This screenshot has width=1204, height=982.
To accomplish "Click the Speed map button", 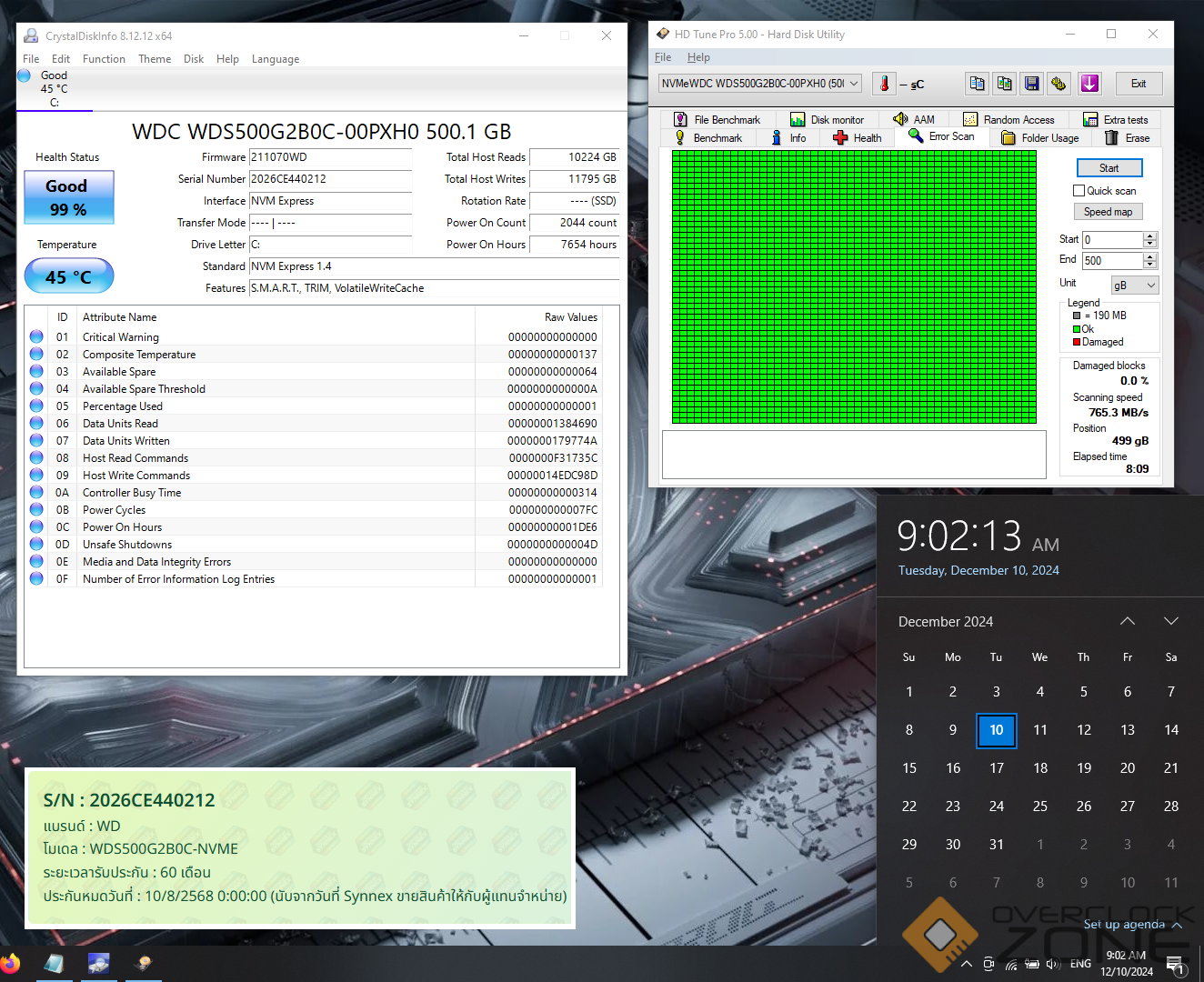I will (1108, 212).
